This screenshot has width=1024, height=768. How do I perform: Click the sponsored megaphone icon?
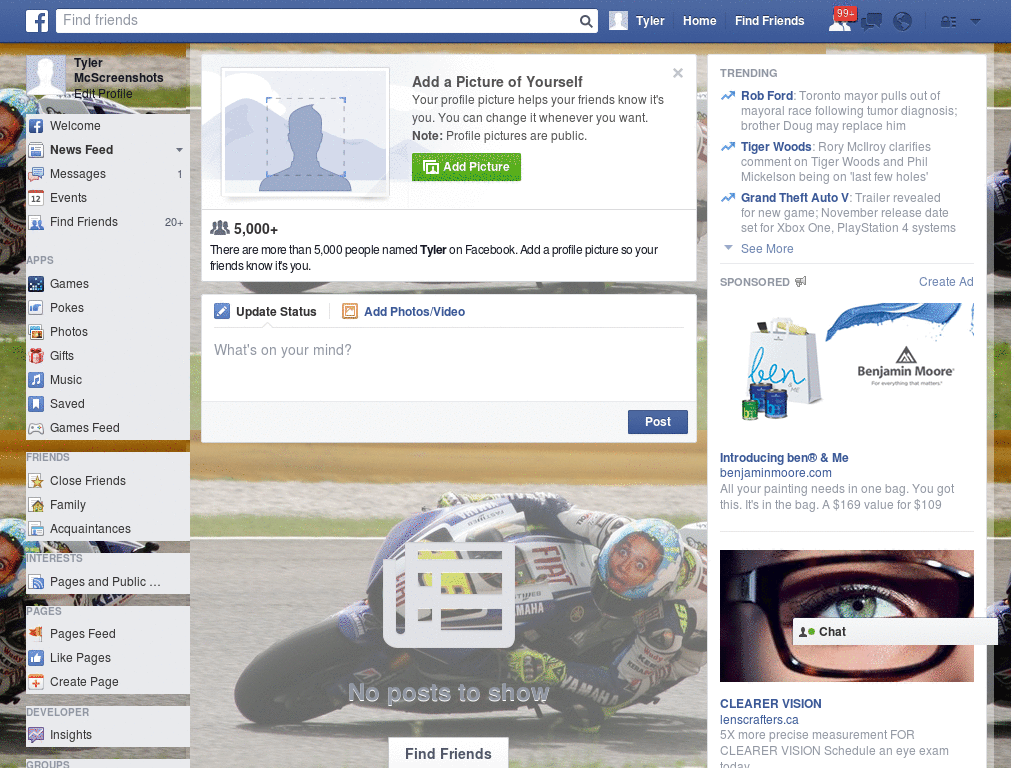coord(801,281)
